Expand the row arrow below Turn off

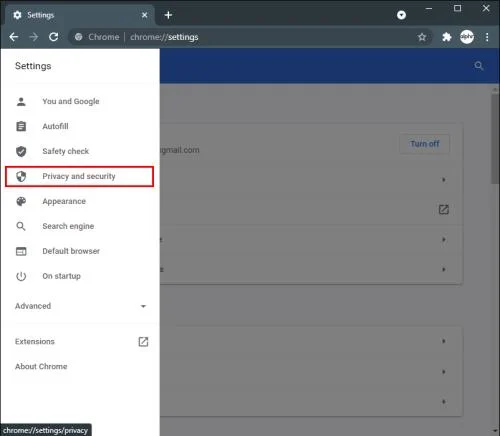[444, 180]
